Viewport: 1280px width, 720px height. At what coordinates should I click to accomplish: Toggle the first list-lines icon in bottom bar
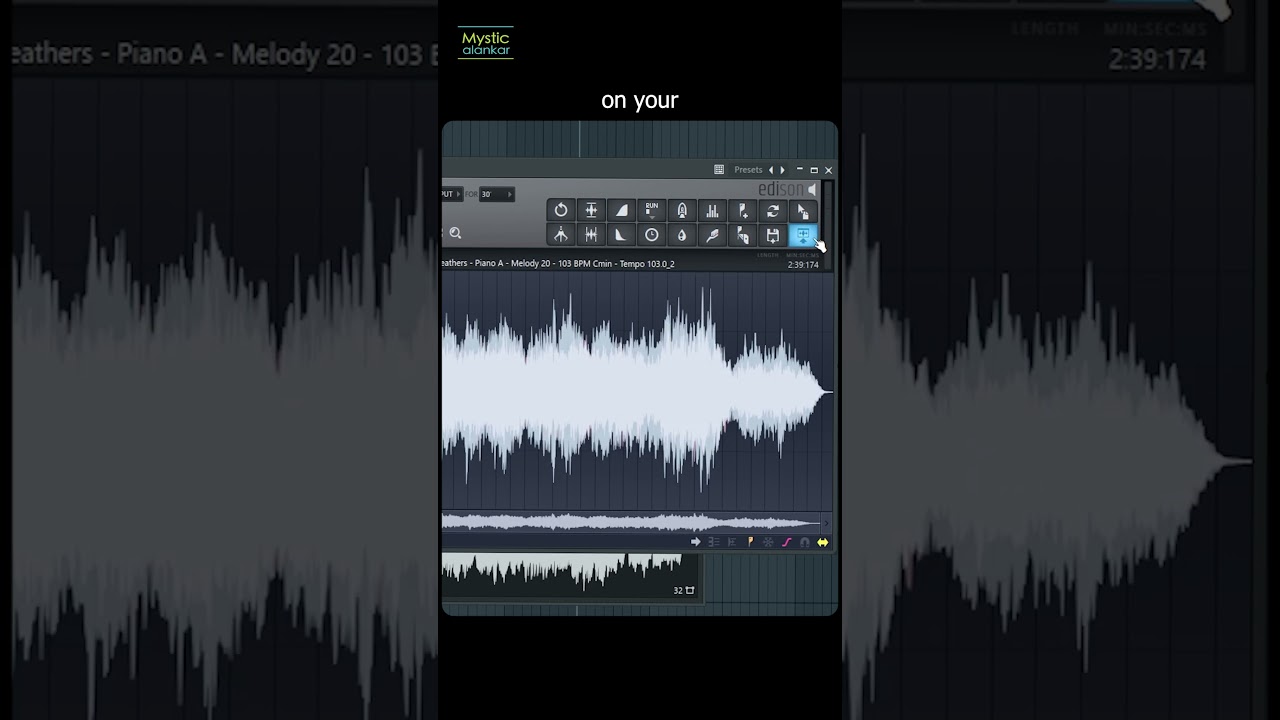click(714, 542)
